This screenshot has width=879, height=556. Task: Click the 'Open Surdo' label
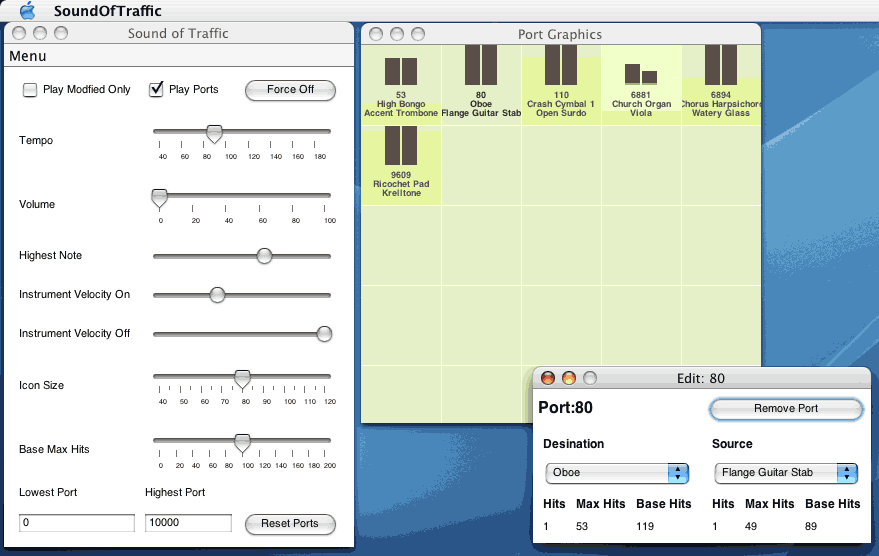click(561, 113)
